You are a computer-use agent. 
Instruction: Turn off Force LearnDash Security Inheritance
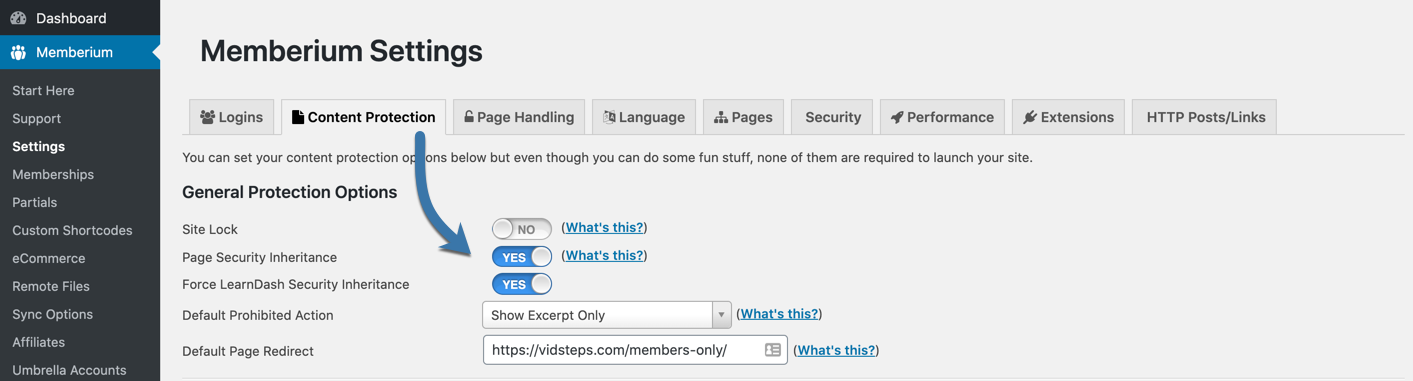pyautogui.click(x=522, y=284)
